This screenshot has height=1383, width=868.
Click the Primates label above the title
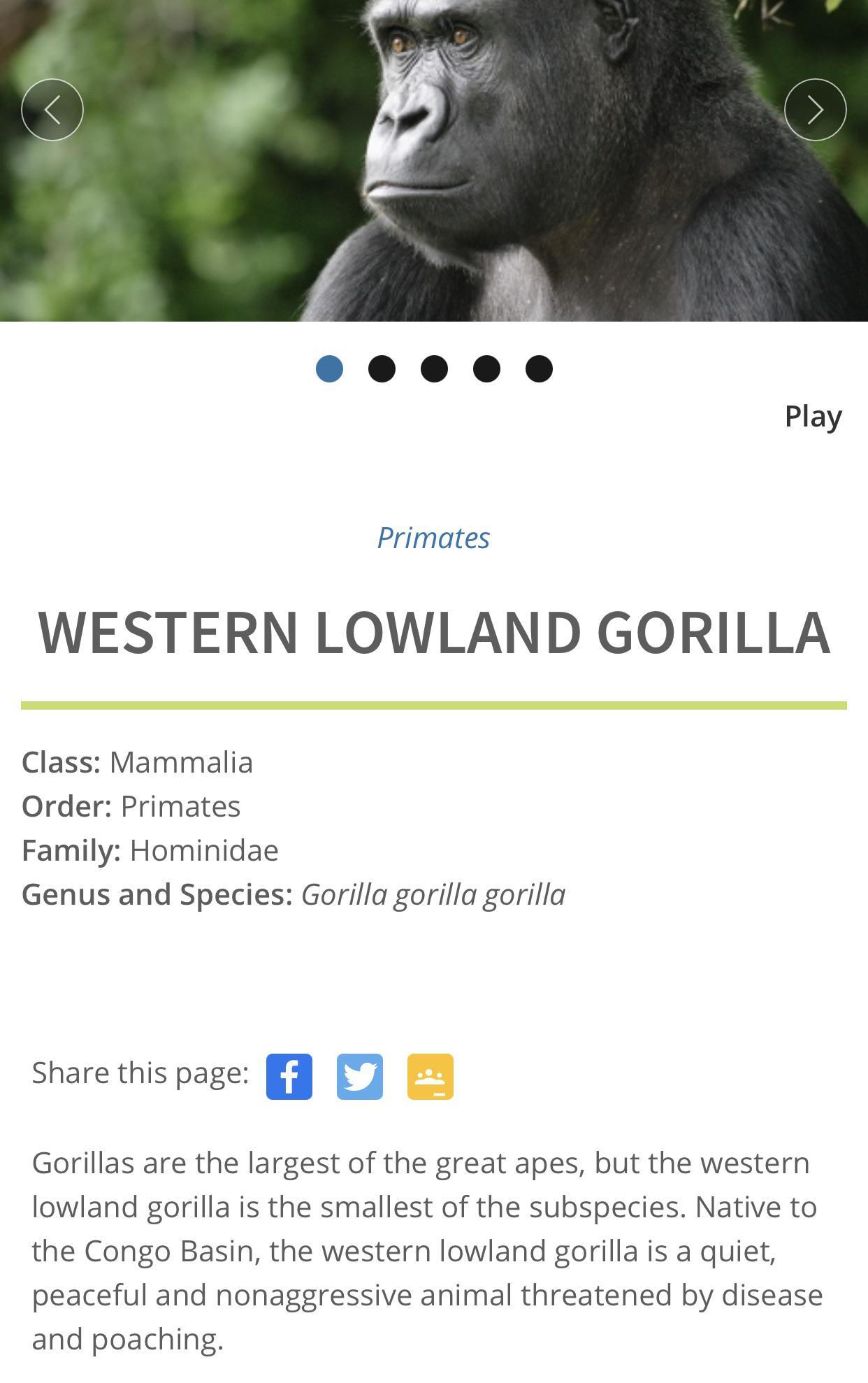[433, 537]
